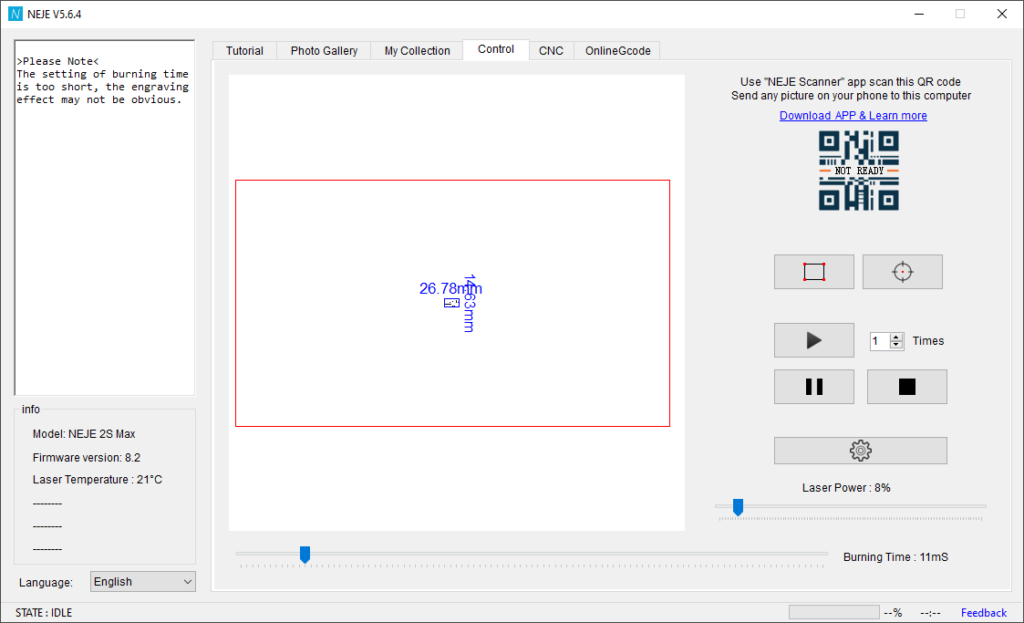
Task: Open settings with the gear button
Action: pos(861,451)
